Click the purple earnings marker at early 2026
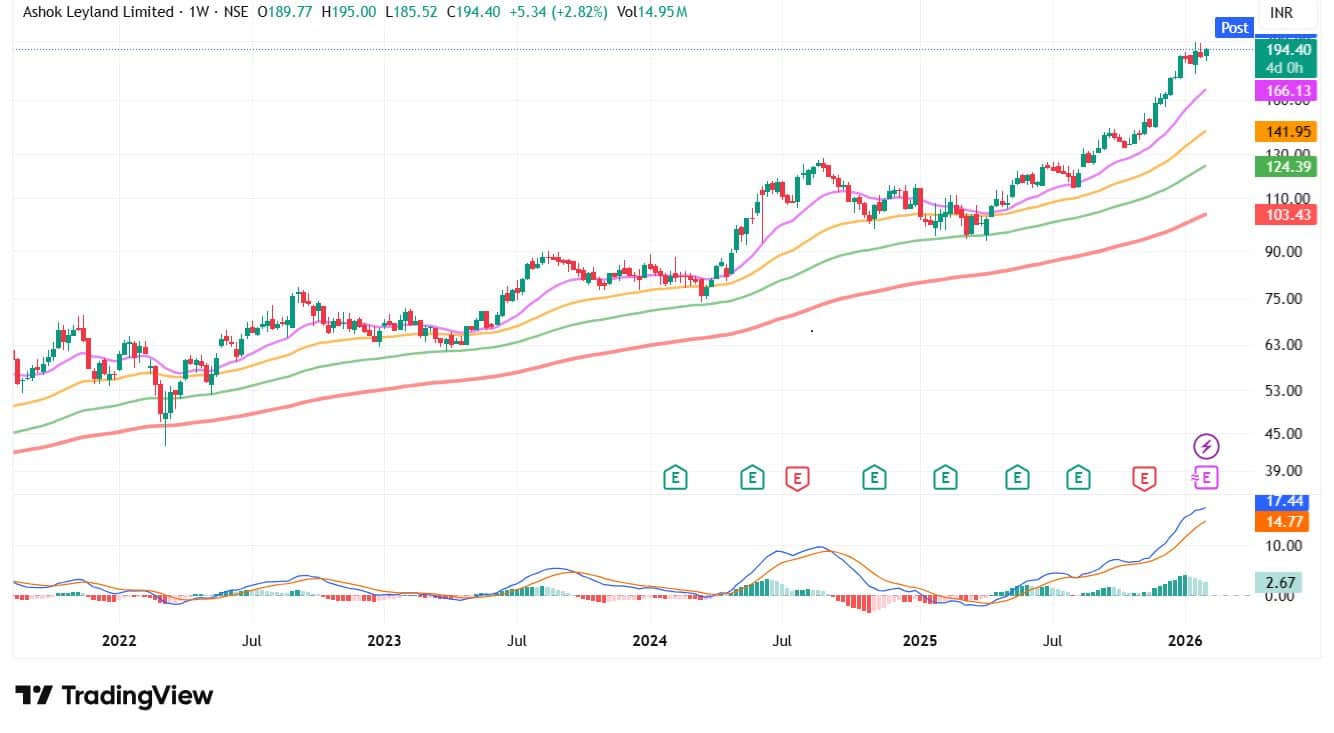Viewport: 1334px width, 733px height. [x=1206, y=478]
